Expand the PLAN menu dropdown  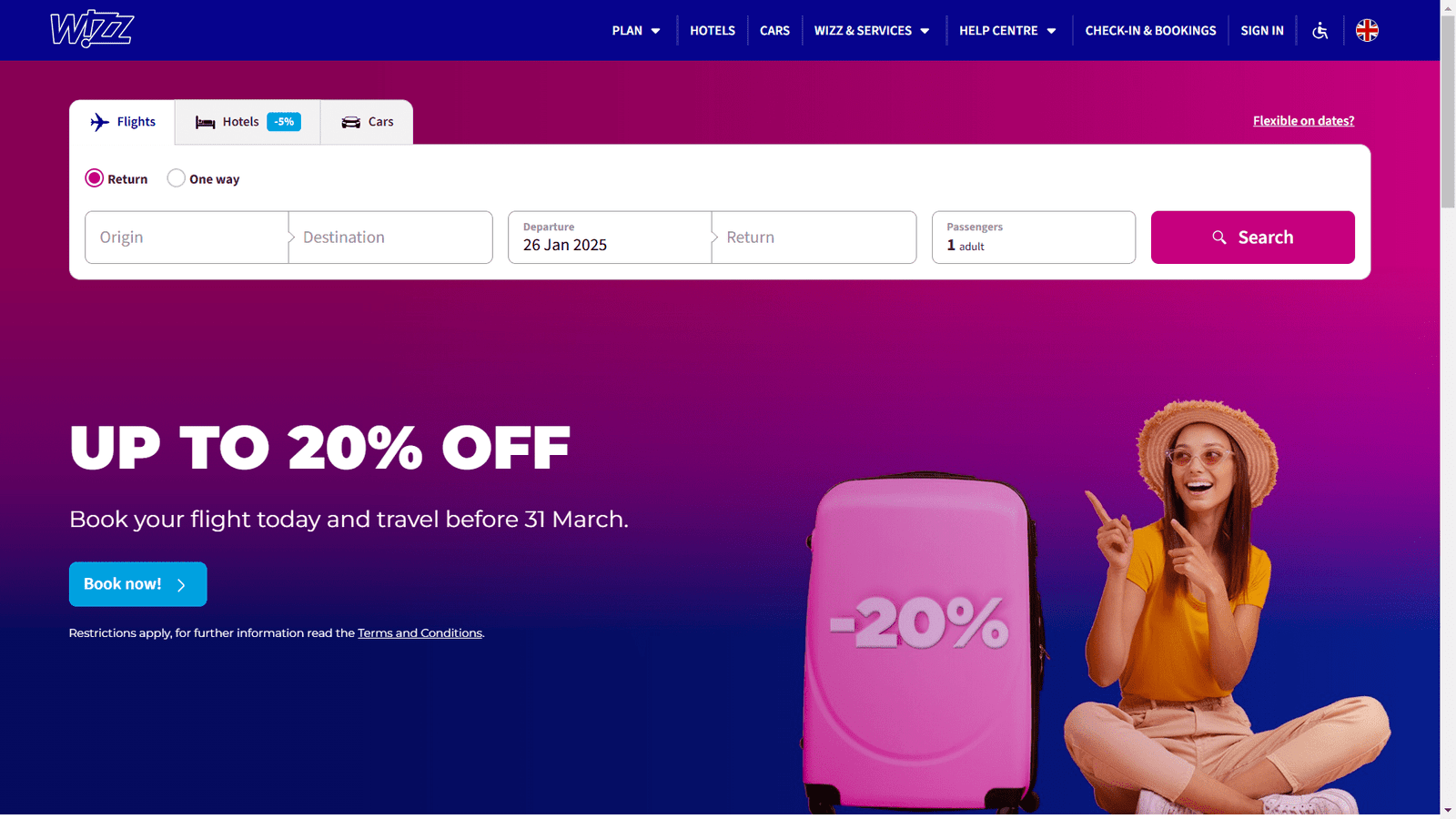coord(636,31)
